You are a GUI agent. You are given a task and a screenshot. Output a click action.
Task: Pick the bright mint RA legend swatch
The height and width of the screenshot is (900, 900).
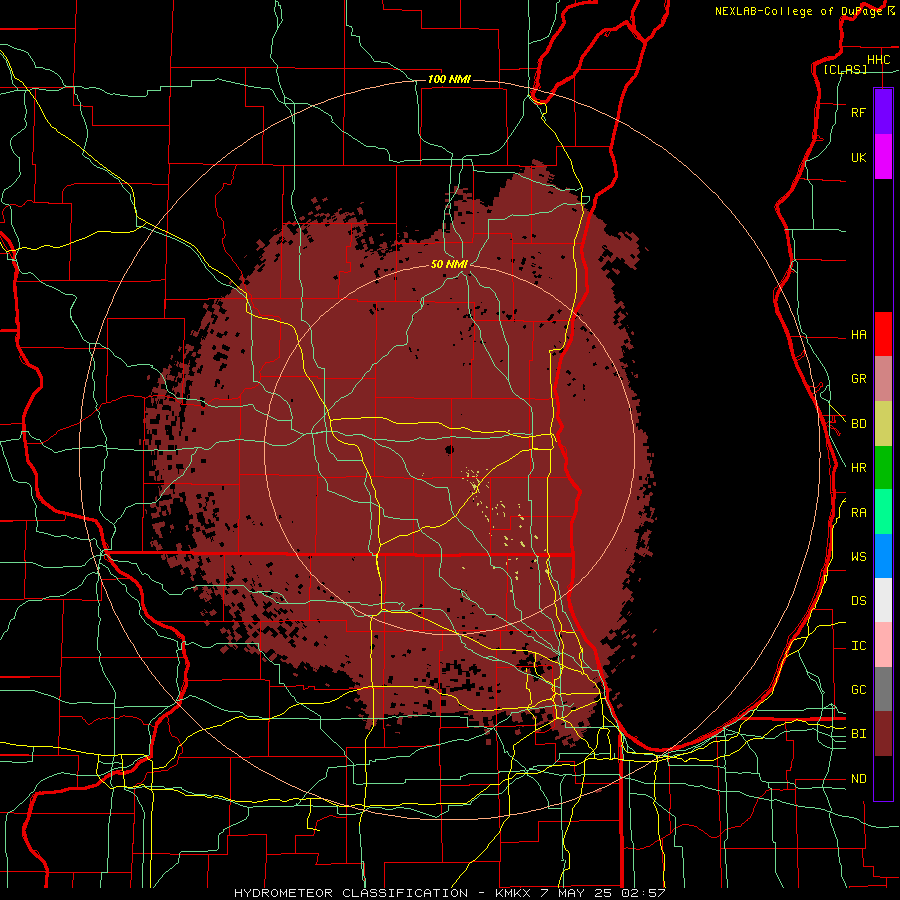[x=883, y=512]
